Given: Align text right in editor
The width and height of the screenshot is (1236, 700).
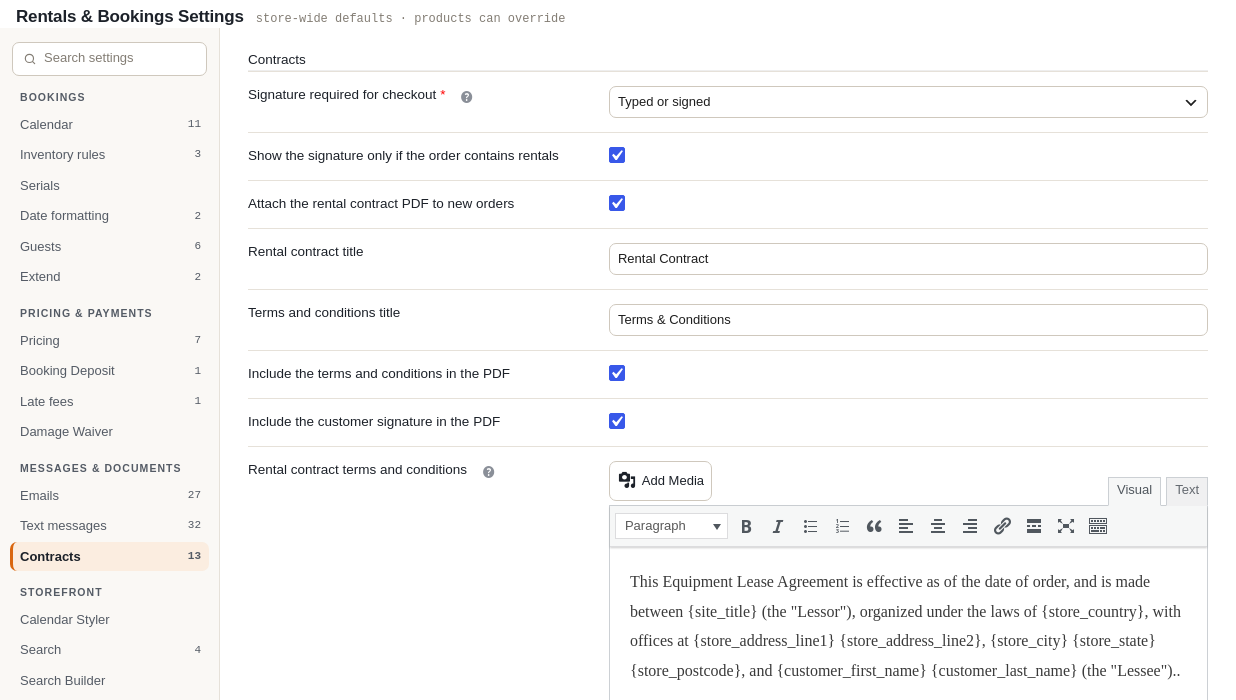Looking at the screenshot, I should click(x=970, y=526).
